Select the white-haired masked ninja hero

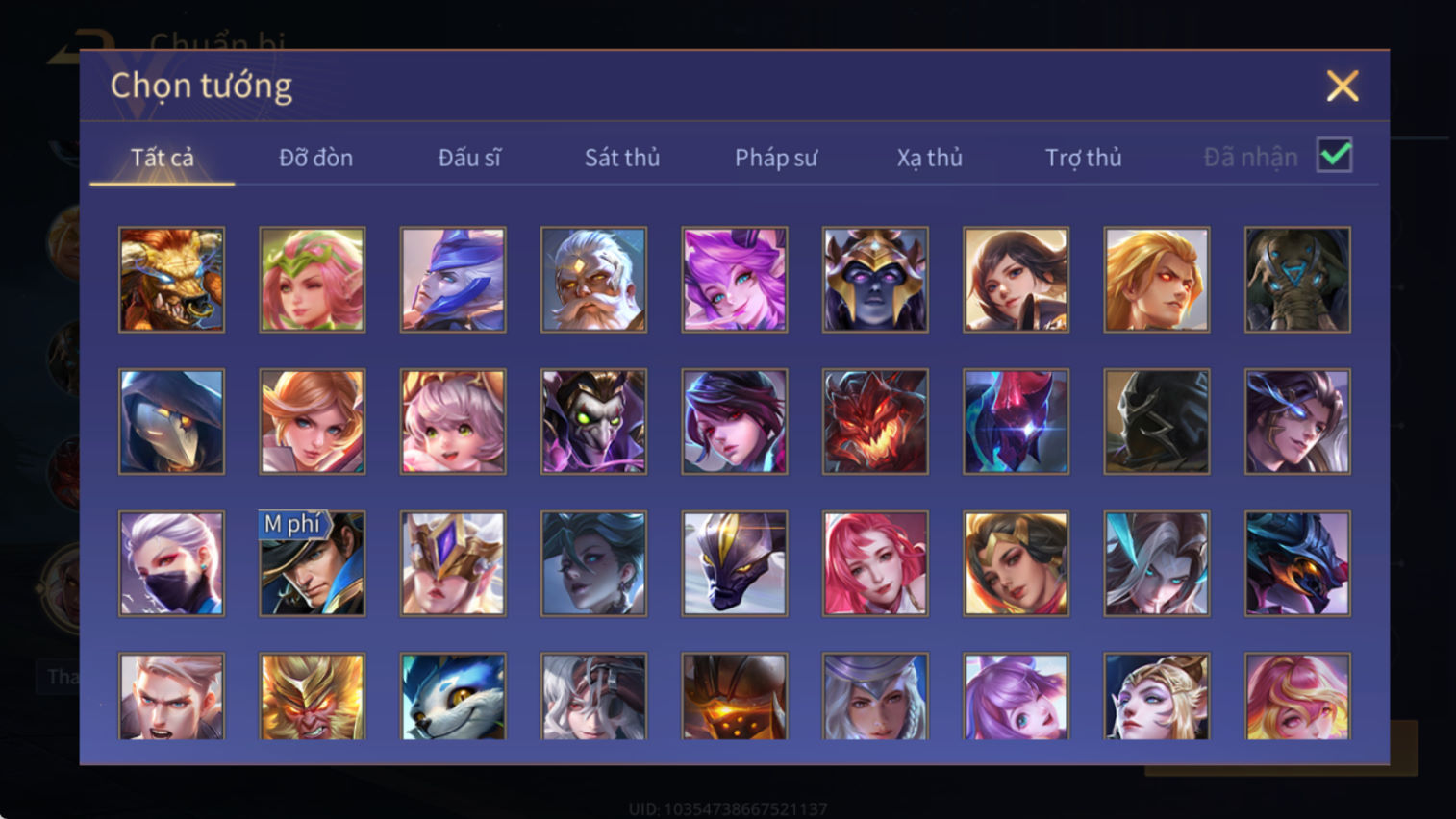(x=171, y=563)
